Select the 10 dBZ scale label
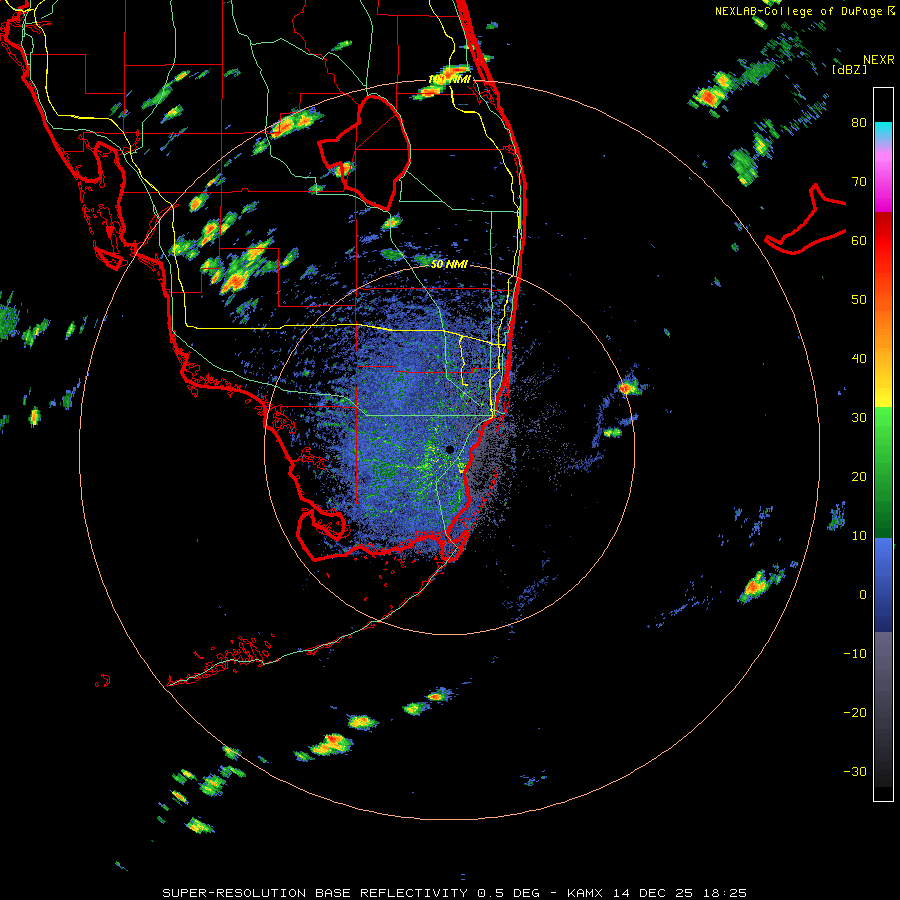 coord(859,536)
